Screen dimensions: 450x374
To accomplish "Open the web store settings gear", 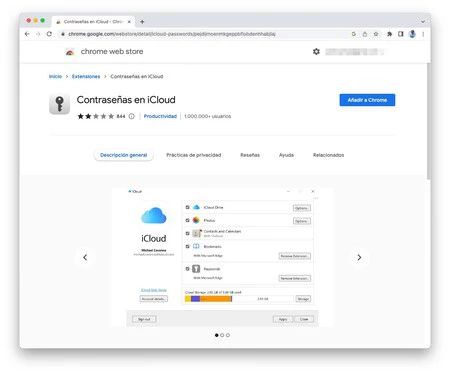I will click(x=316, y=52).
